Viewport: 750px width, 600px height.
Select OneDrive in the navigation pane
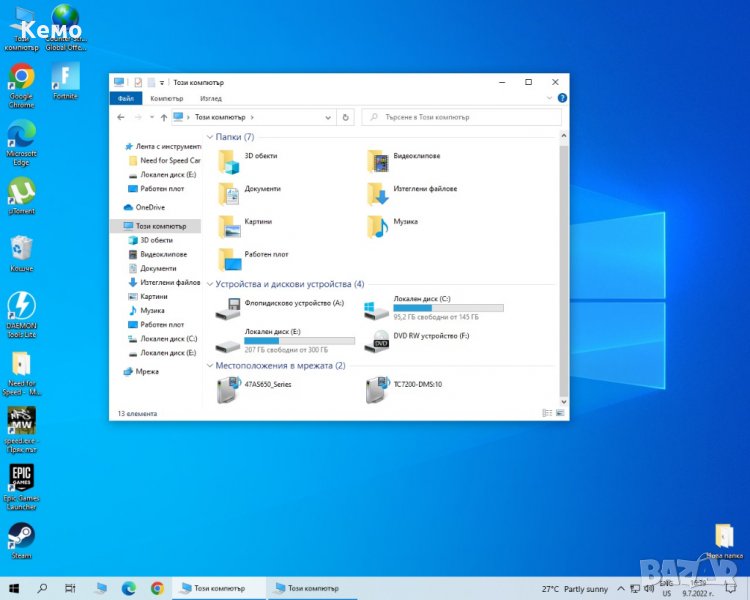tap(150, 207)
